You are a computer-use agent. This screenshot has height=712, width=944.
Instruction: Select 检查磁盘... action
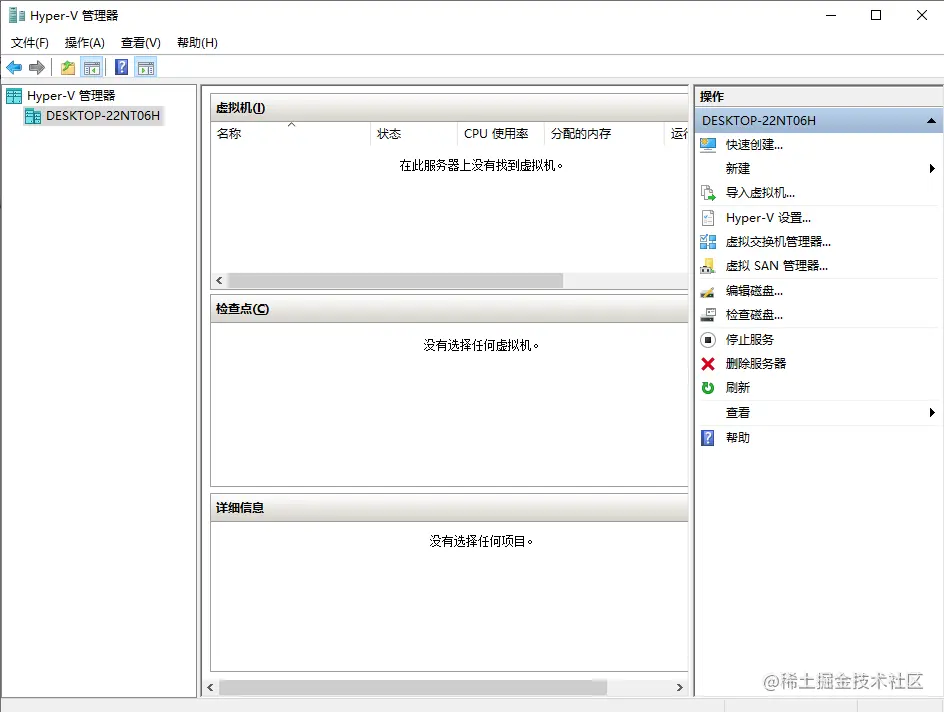754,315
